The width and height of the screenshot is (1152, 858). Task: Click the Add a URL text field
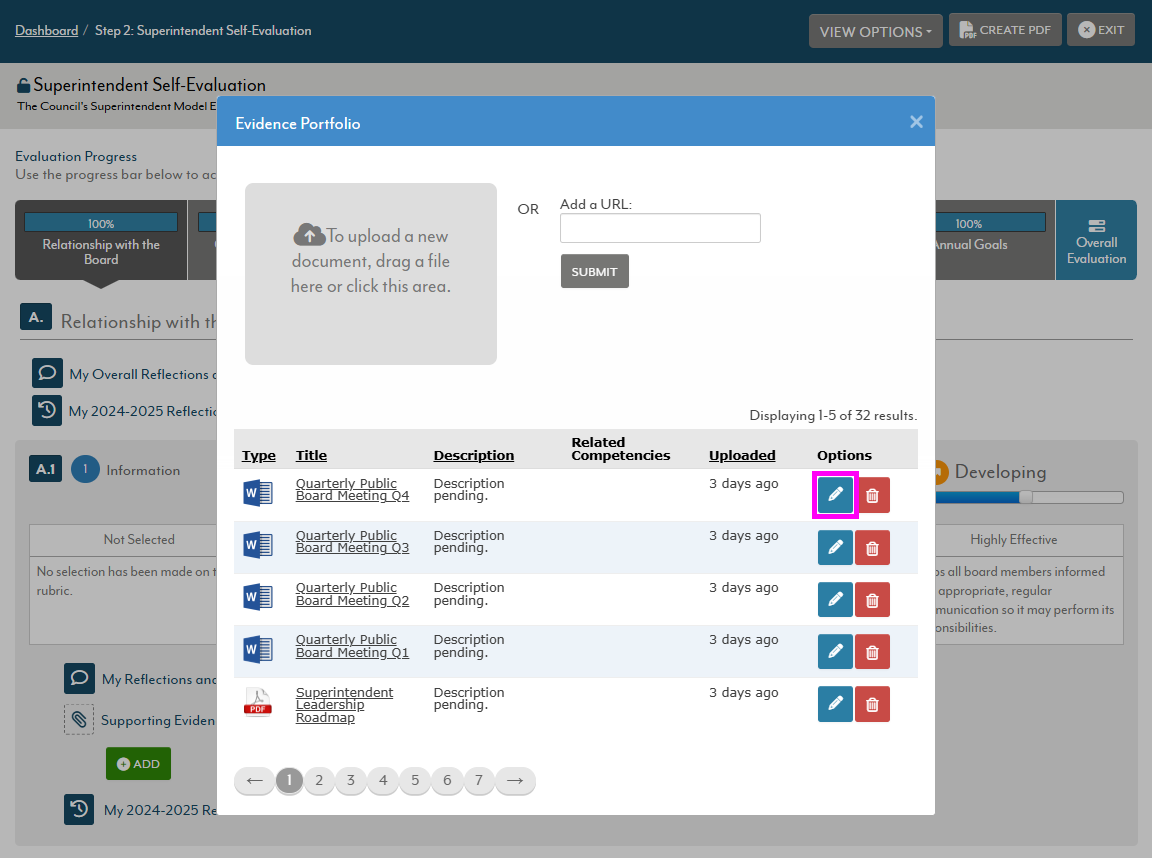tap(660, 228)
